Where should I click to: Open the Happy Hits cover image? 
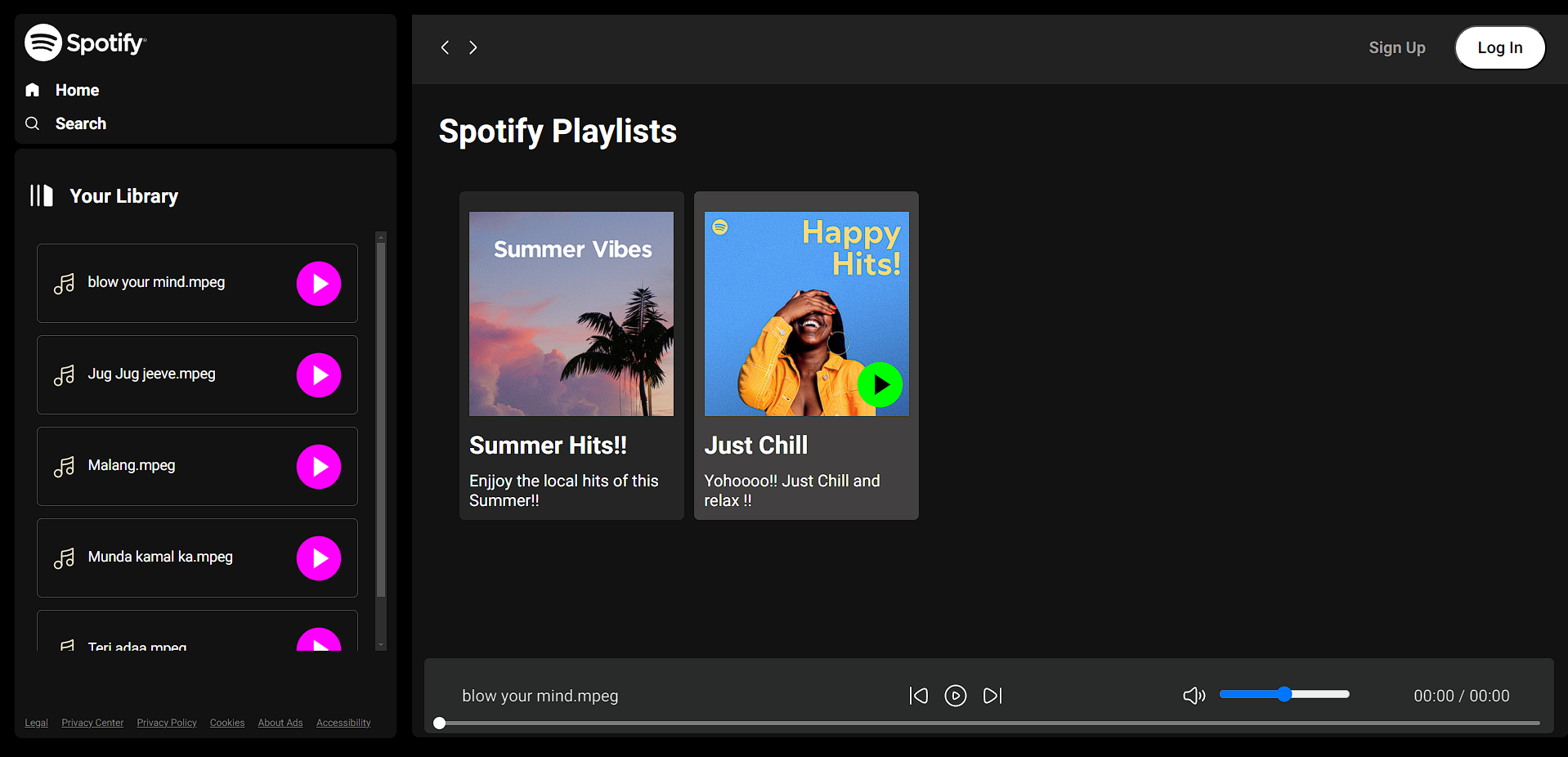(x=807, y=314)
